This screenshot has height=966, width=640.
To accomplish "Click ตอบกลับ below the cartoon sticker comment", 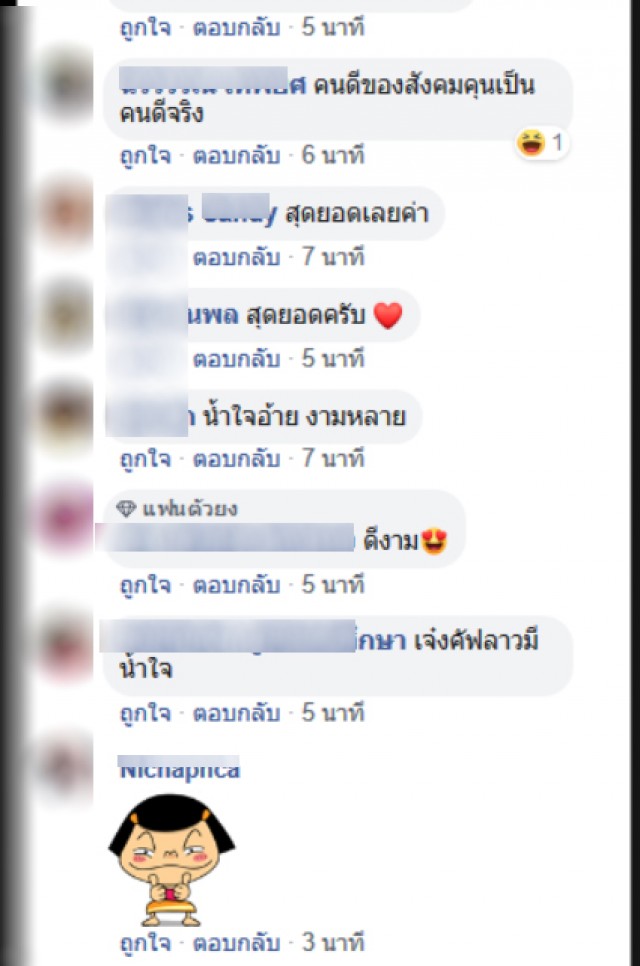I will point(237,943).
